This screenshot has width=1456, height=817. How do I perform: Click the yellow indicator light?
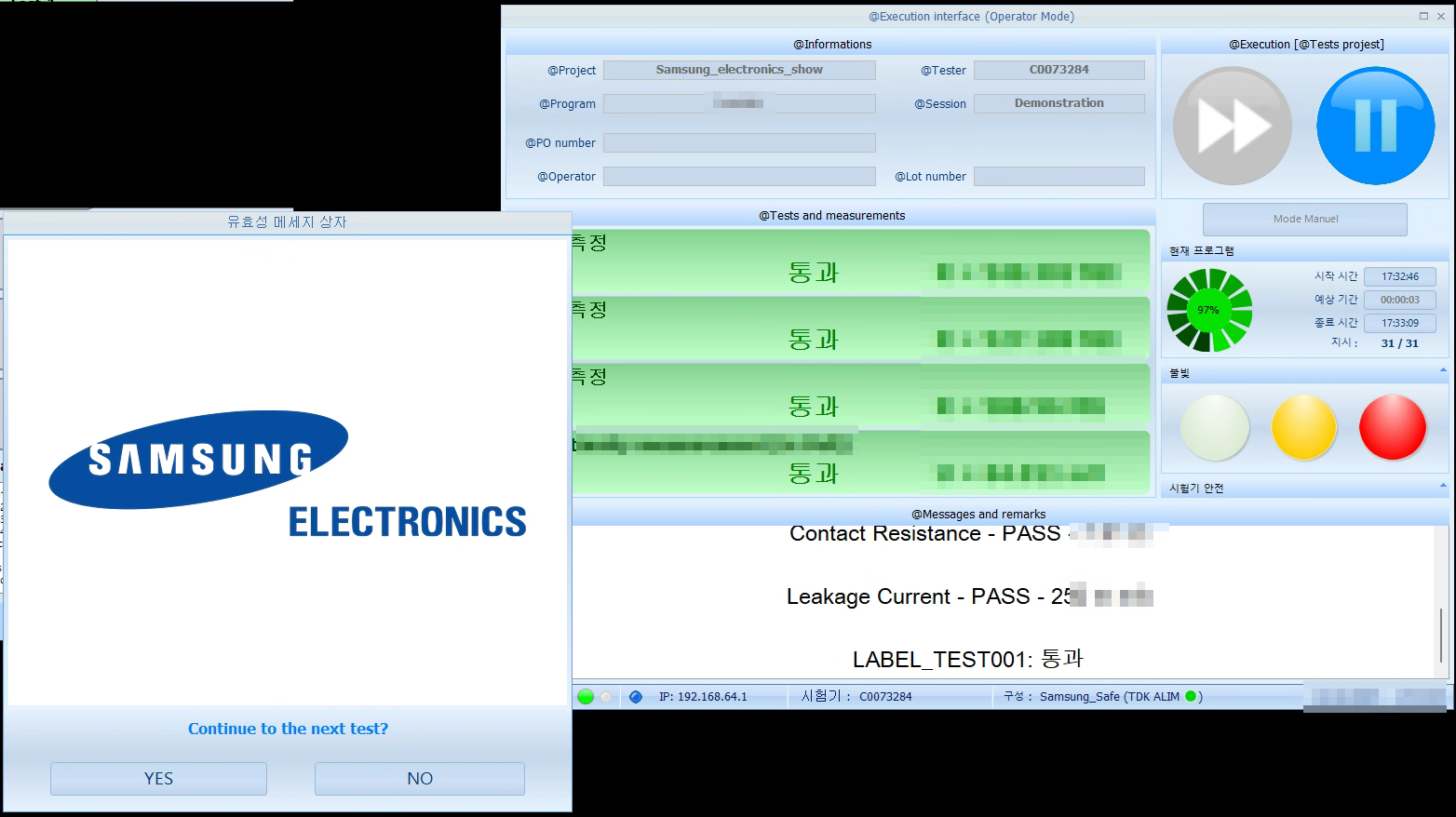tap(1303, 427)
